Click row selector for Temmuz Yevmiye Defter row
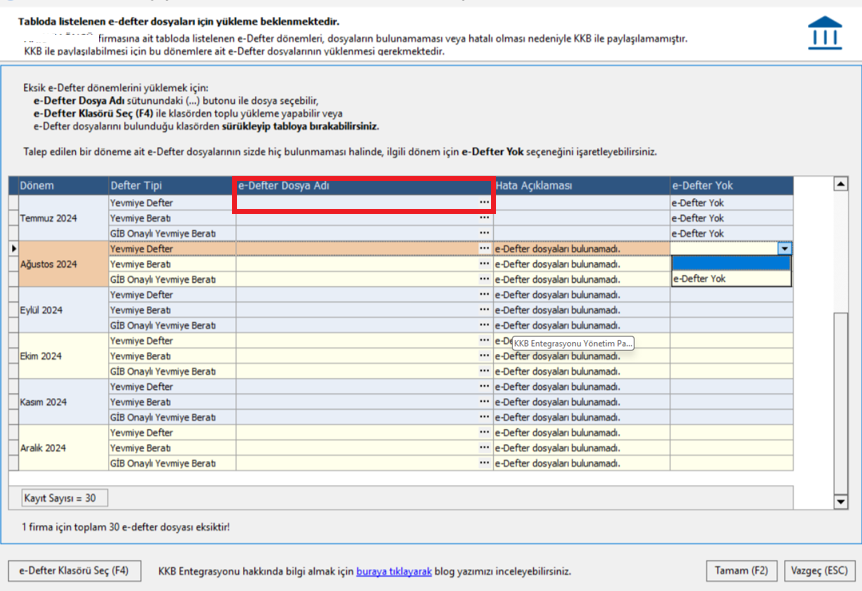The image size is (862, 591). pyautogui.click(x=14, y=202)
